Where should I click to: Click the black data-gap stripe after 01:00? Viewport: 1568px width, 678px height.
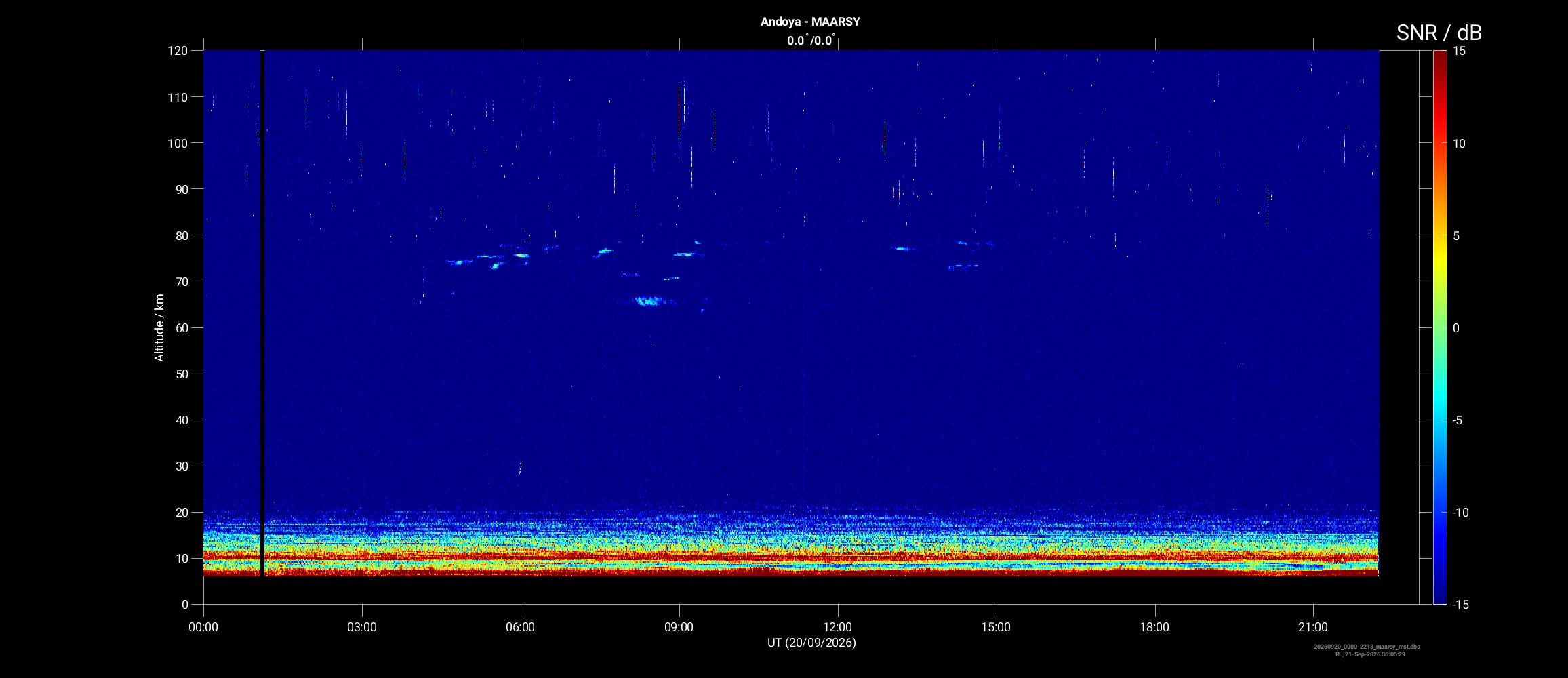(x=262, y=313)
